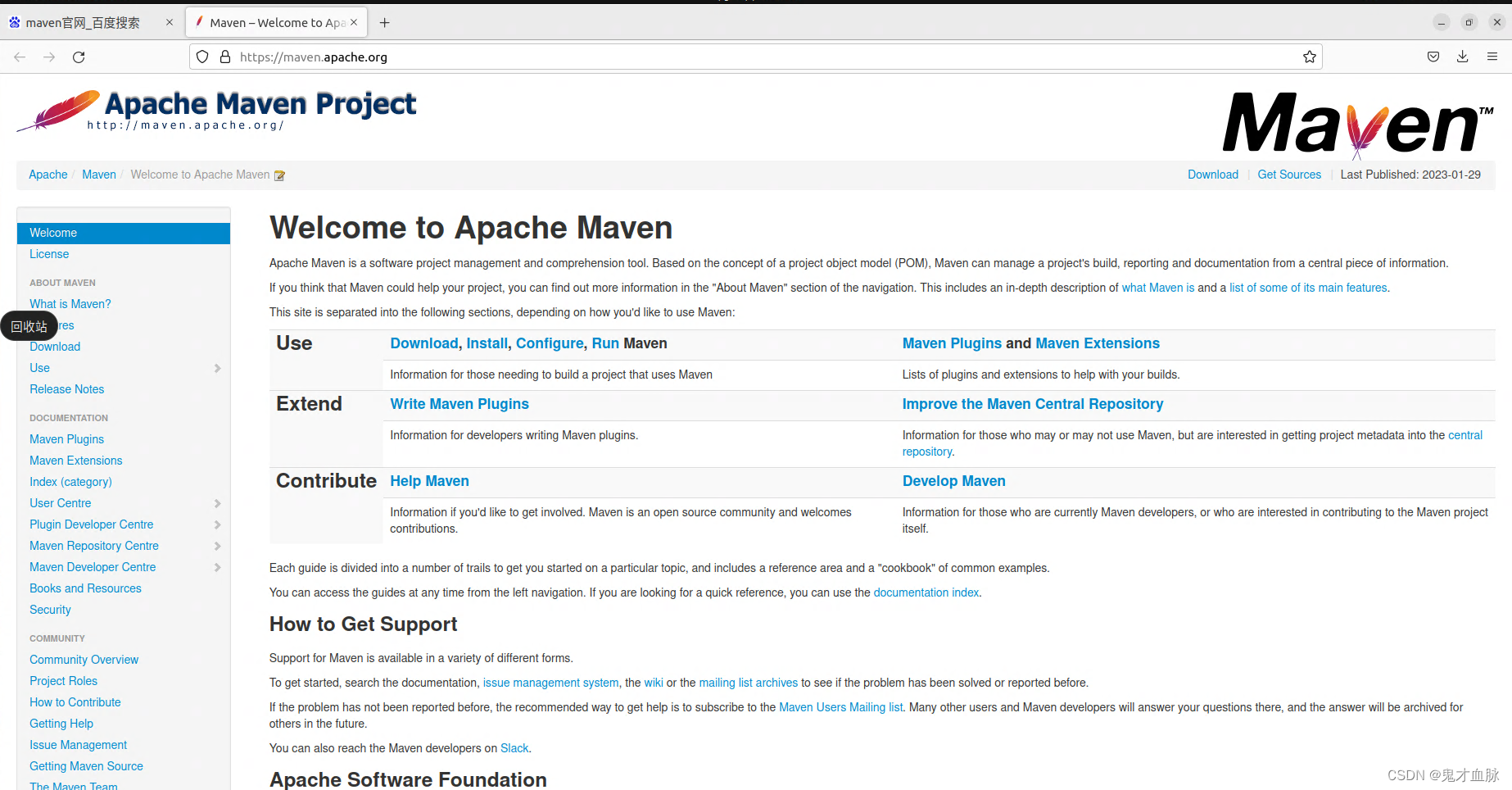Open the 'what Maven is' link
The height and width of the screenshot is (790, 1512).
[x=1158, y=288]
